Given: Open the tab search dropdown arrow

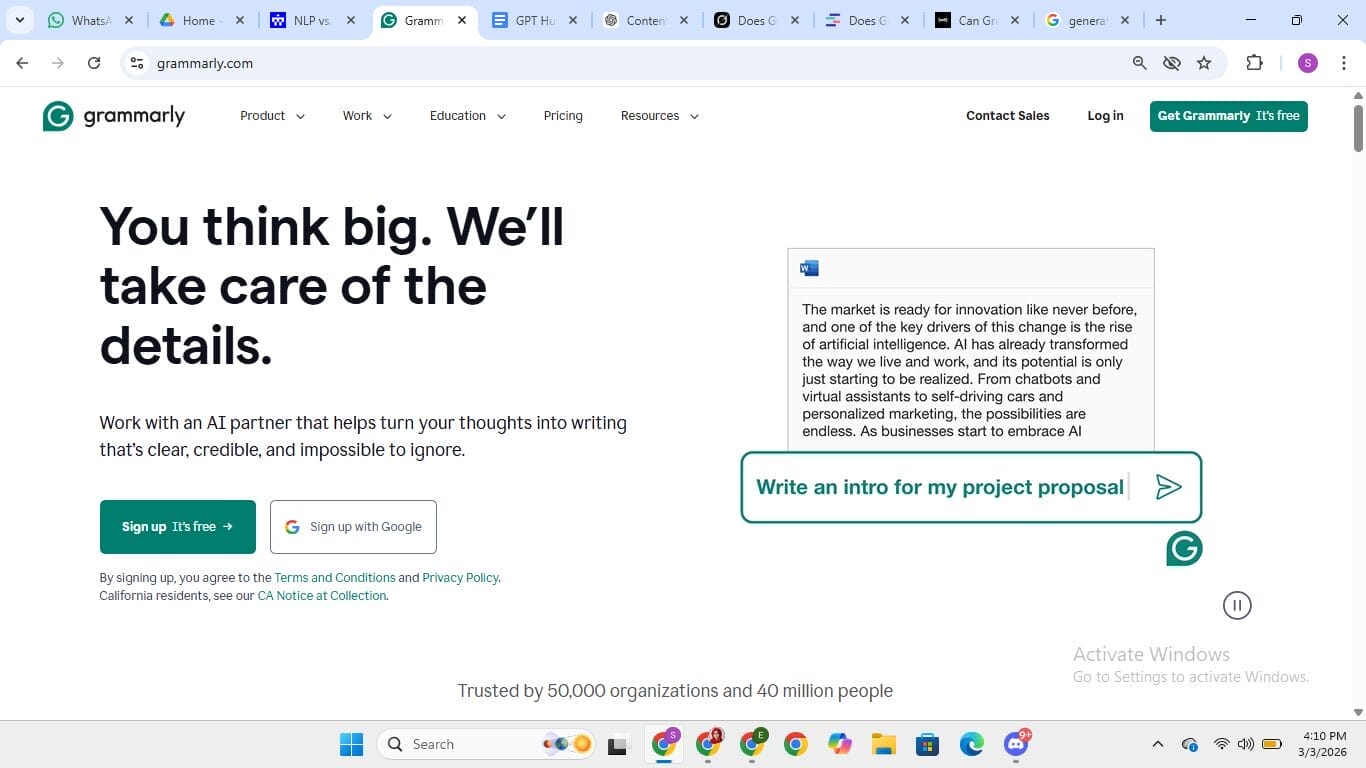Looking at the screenshot, I should click(19, 20).
